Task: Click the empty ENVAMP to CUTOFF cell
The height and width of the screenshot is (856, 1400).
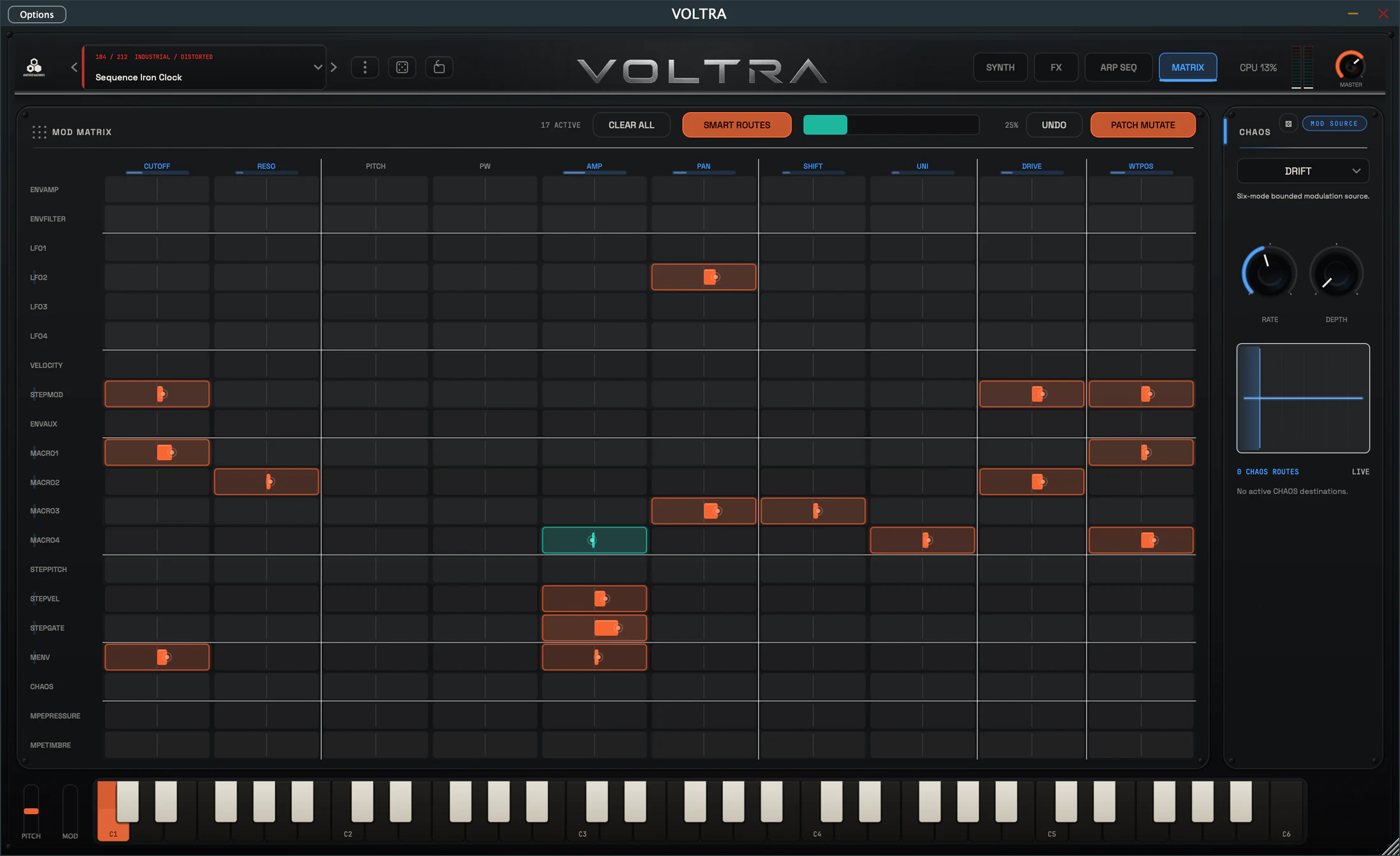Action: click(x=157, y=190)
